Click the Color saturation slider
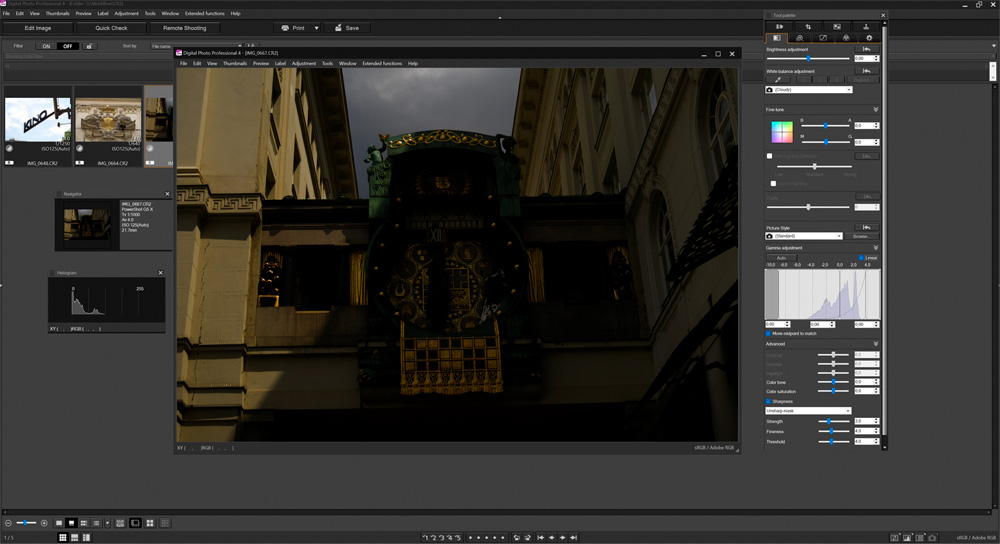 click(x=834, y=391)
